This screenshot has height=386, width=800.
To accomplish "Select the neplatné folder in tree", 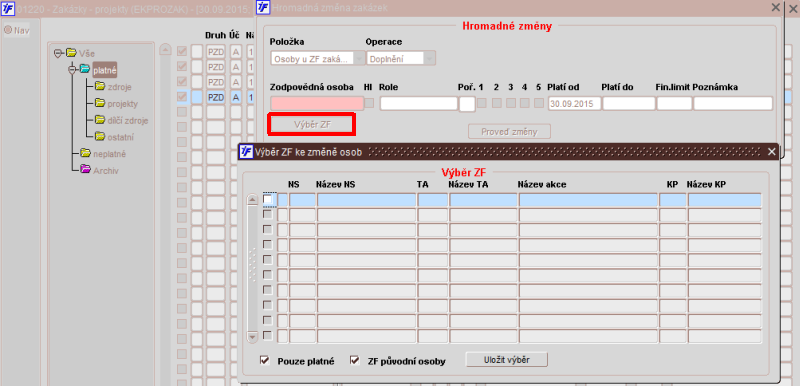I will click(109, 154).
